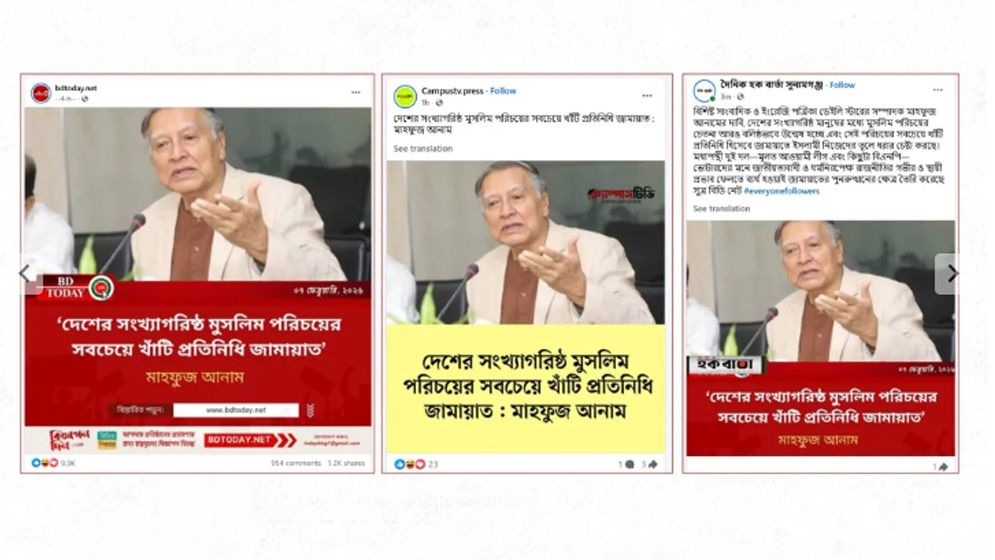This screenshot has width=995, height=560.
Task: Open the yellow-captioned Campustv post image
Action: point(526,307)
